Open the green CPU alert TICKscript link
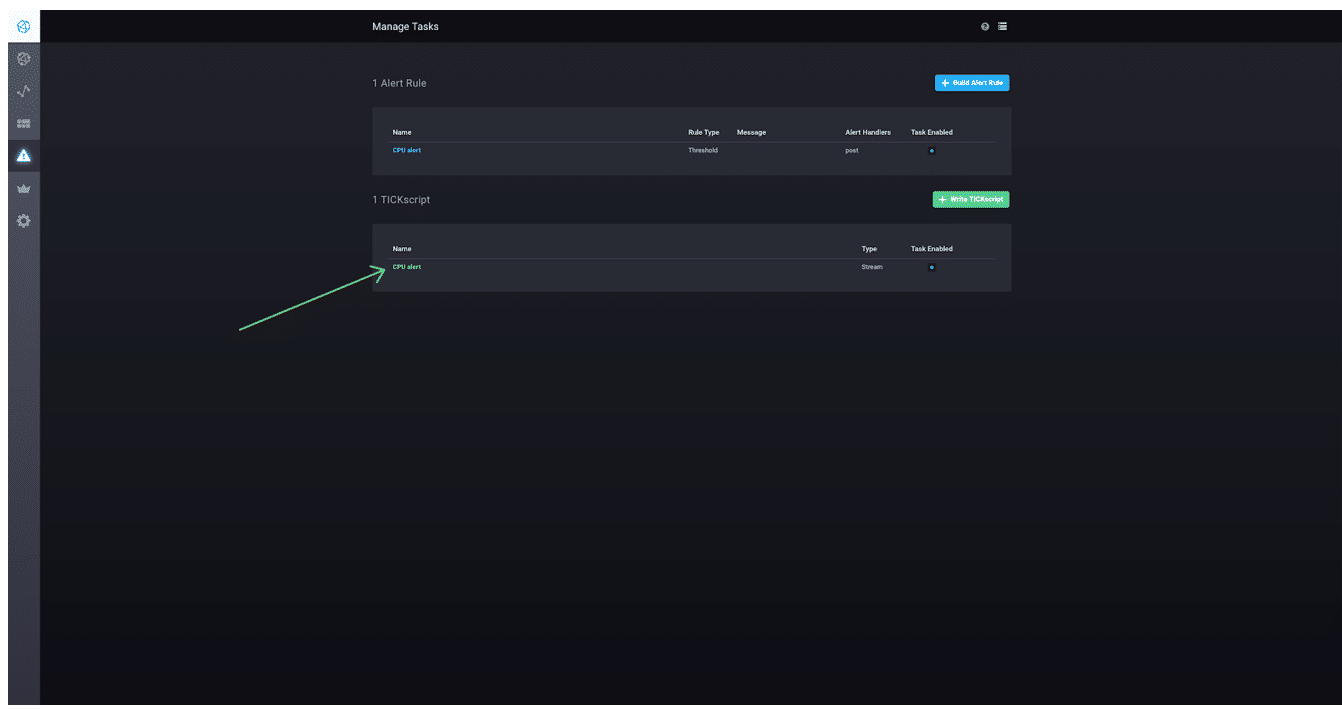The image size is (1342, 709). click(406, 267)
